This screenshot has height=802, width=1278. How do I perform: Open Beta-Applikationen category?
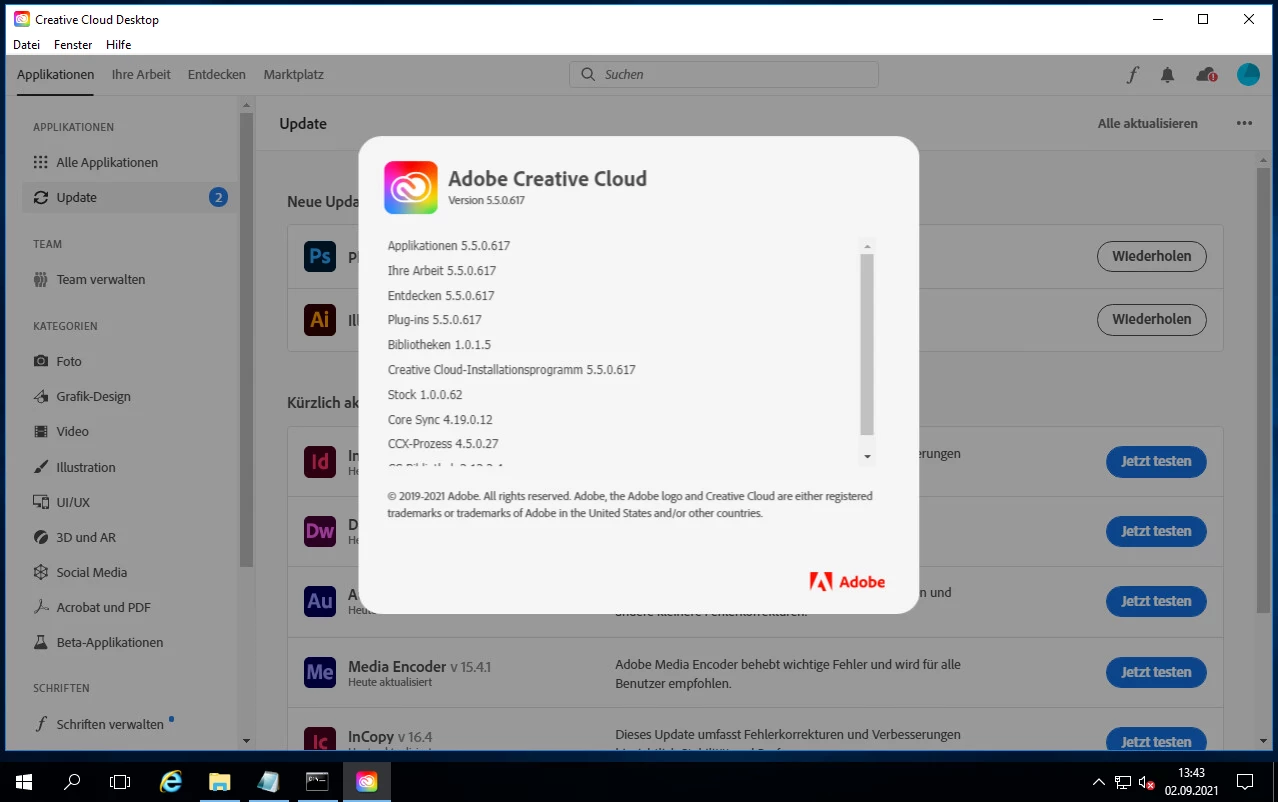128,642
